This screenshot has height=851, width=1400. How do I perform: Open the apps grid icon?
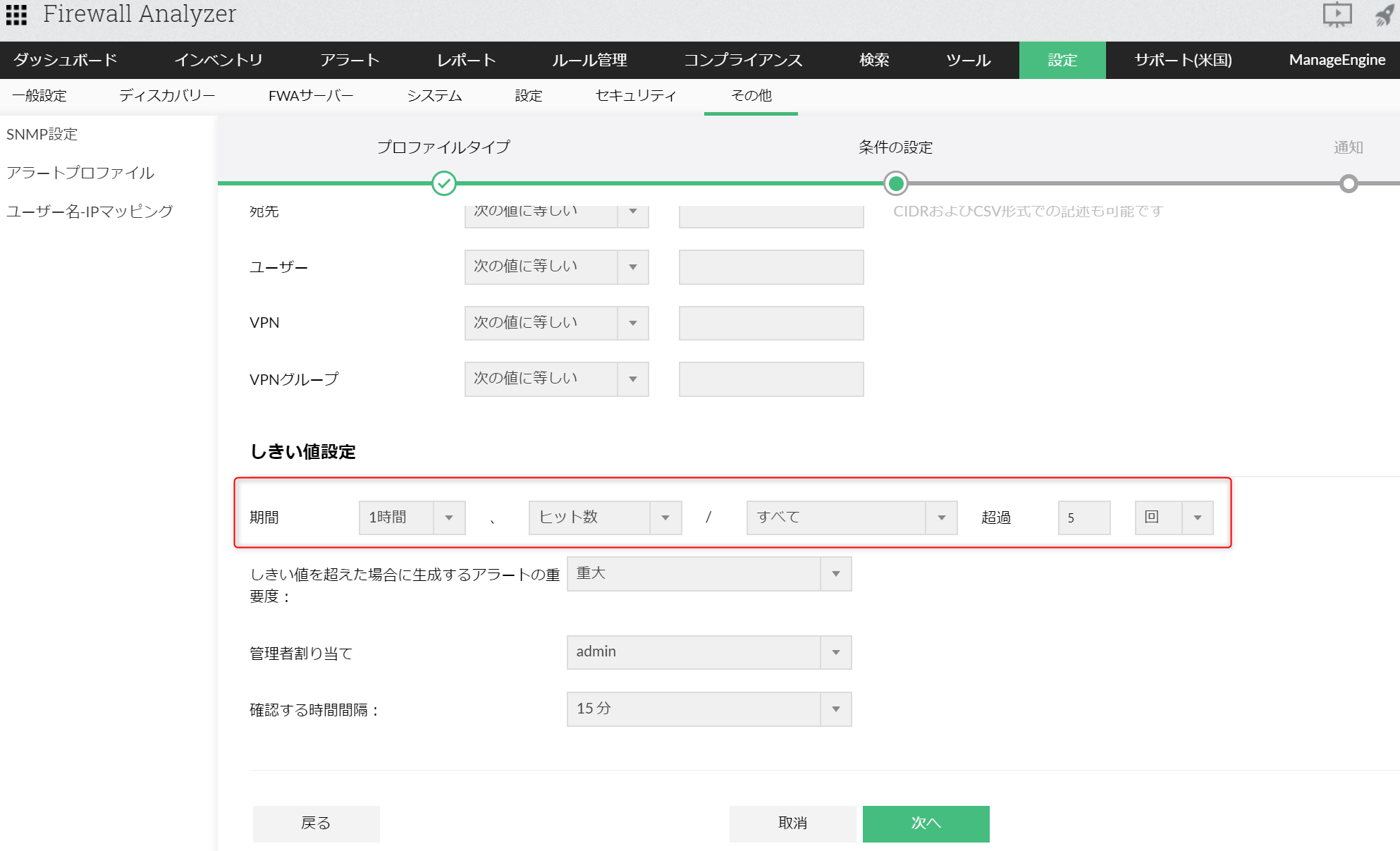[x=16, y=14]
